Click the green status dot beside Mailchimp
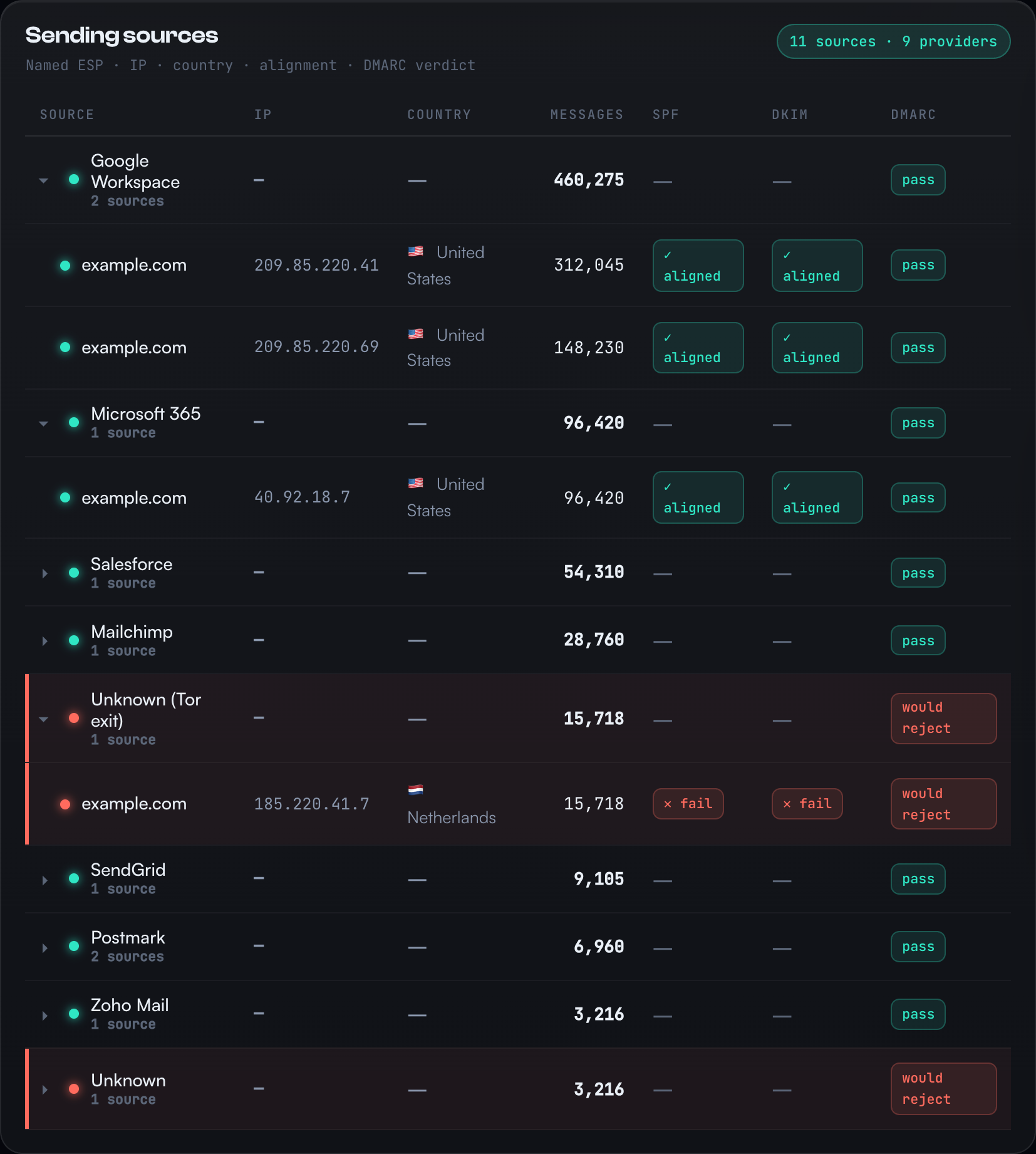Image resolution: width=1036 pixels, height=1154 pixels. [74, 640]
